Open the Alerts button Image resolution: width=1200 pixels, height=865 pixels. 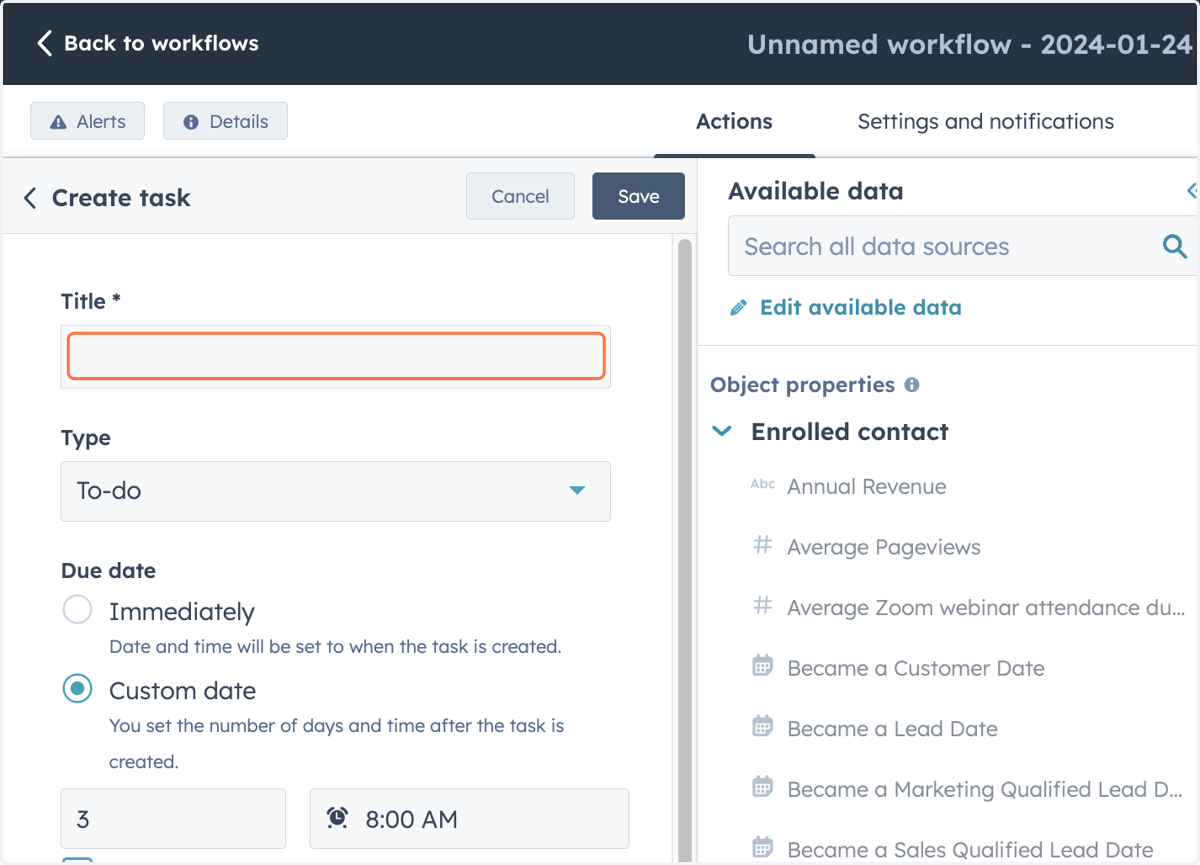coord(87,122)
